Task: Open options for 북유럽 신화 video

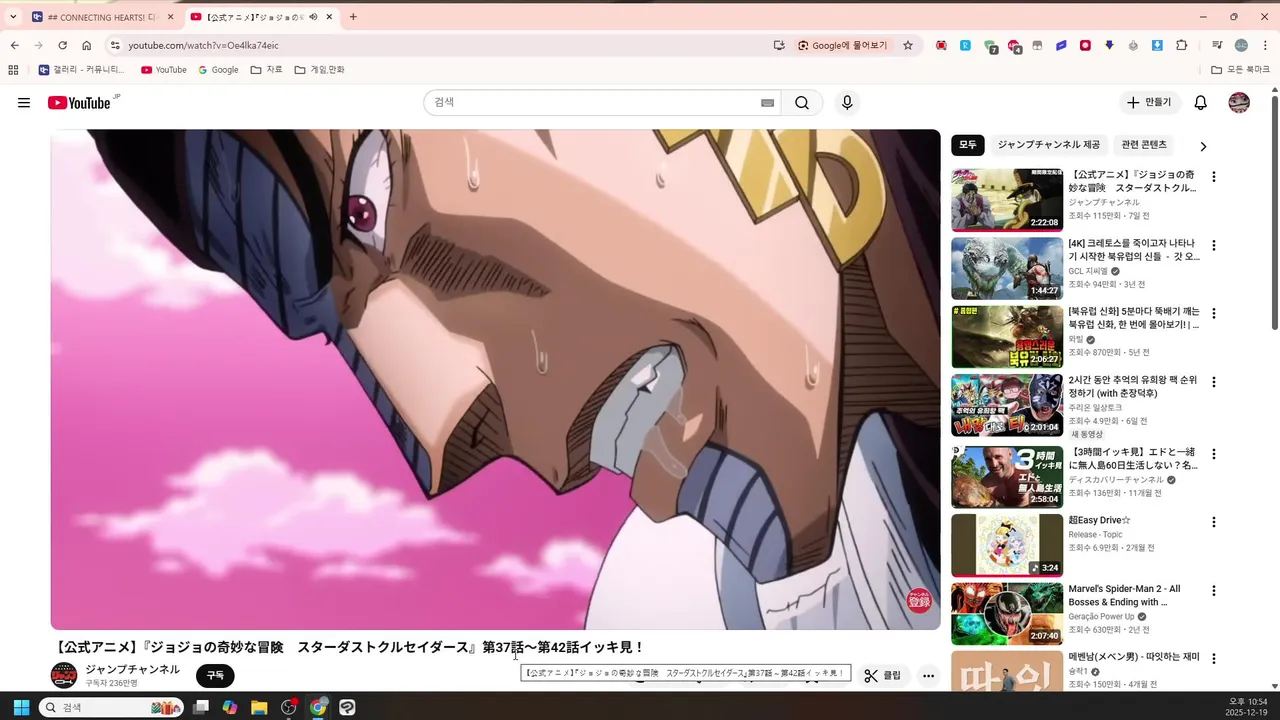Action: pos(1214,313)
